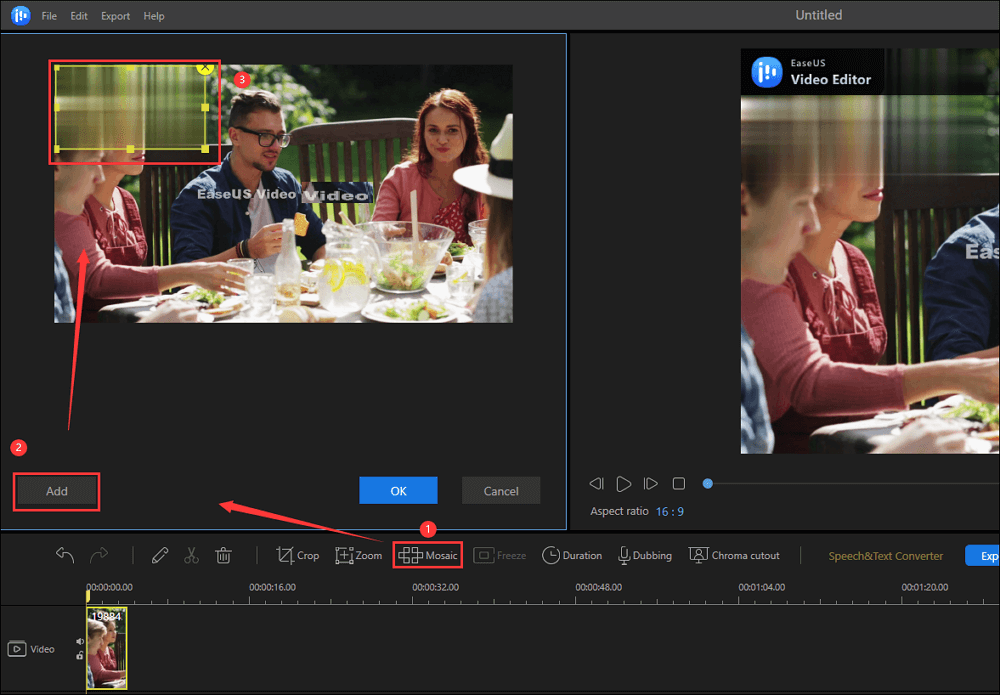Mute the Video track audio
The height and width of the screenshot is (695, 1000).
(x=80, y=642)
